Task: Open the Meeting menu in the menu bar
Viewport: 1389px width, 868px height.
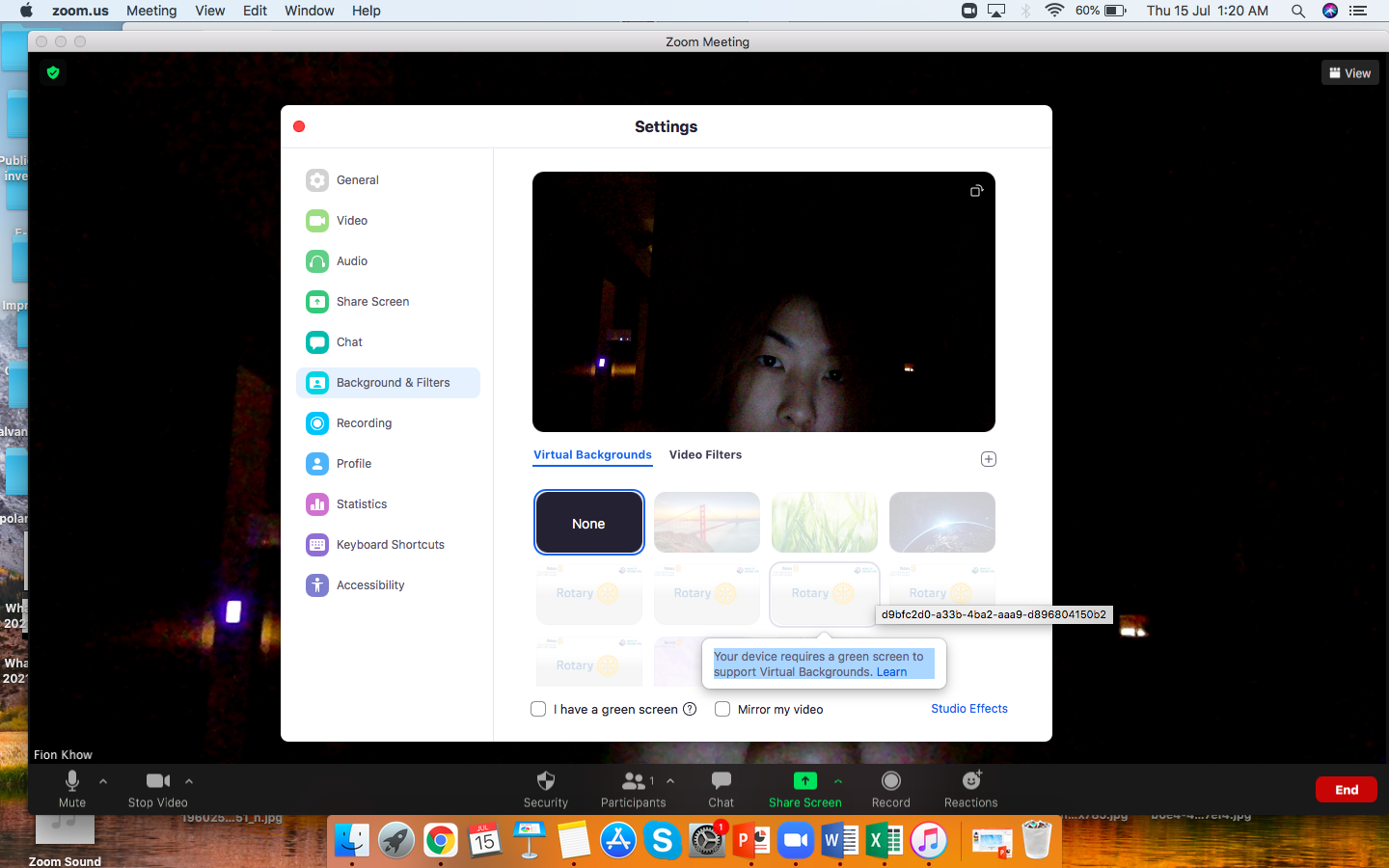Action: coord(151,11)
